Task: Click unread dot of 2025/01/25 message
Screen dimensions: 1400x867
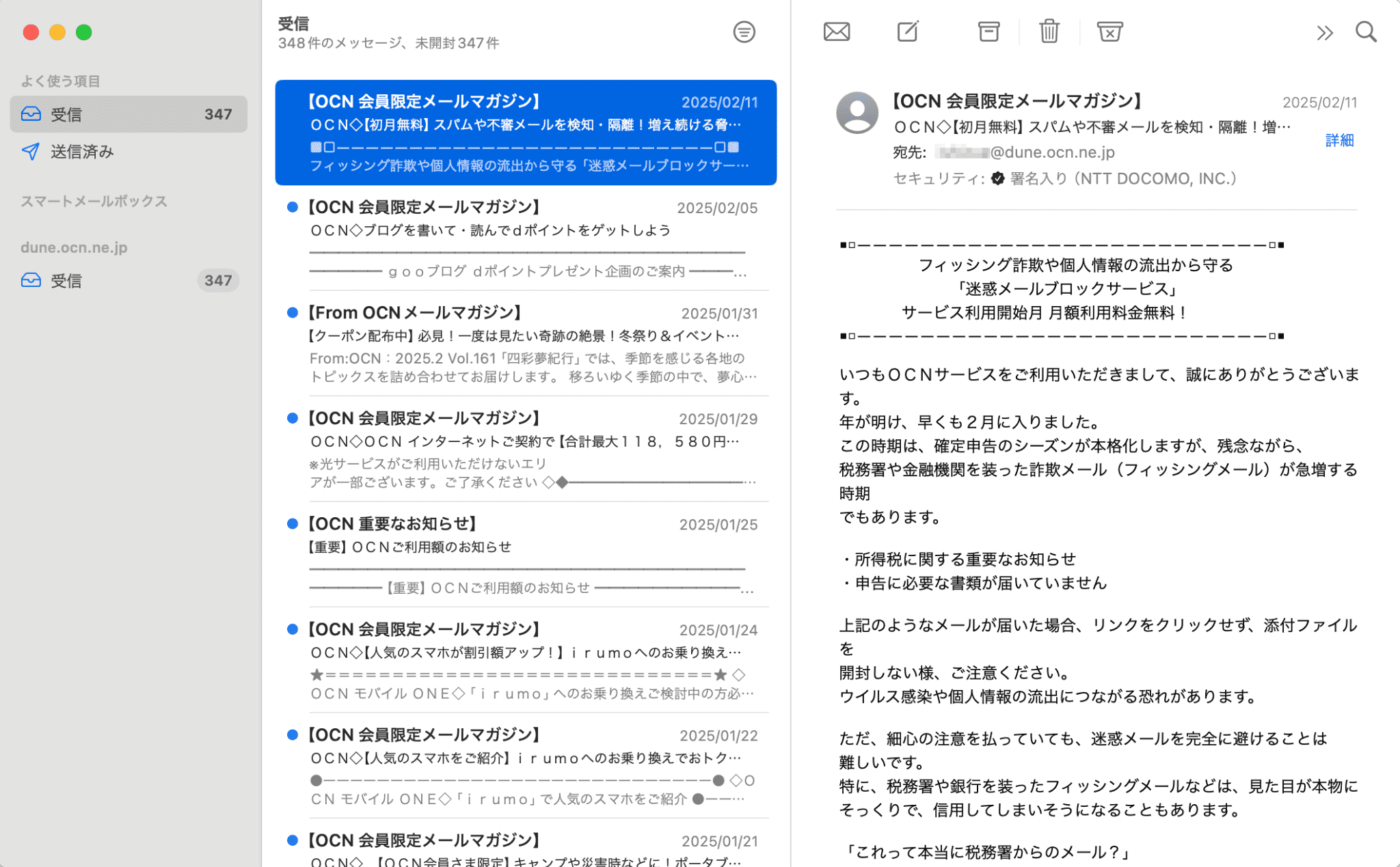Action: pos(293,524)
